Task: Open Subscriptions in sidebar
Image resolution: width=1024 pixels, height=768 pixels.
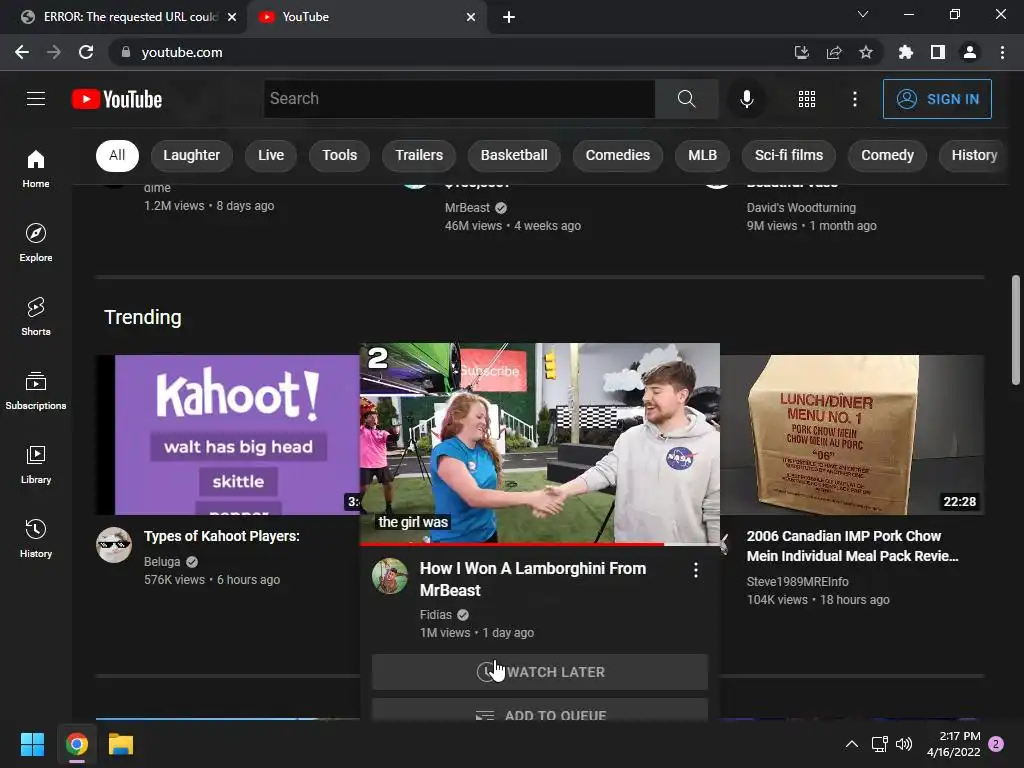Action: (36, 390)
